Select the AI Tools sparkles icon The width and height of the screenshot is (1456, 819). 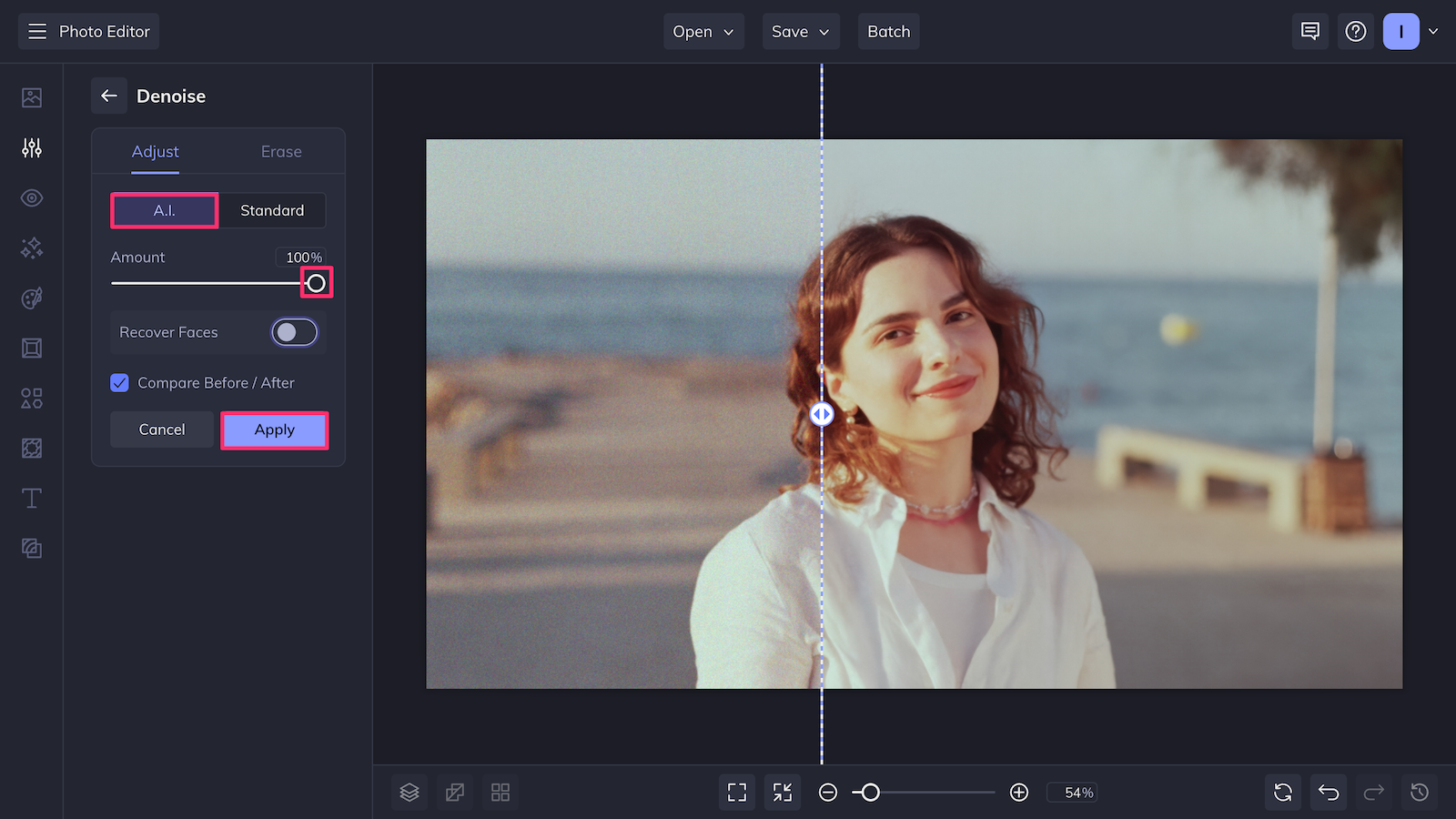coord(31,248)
